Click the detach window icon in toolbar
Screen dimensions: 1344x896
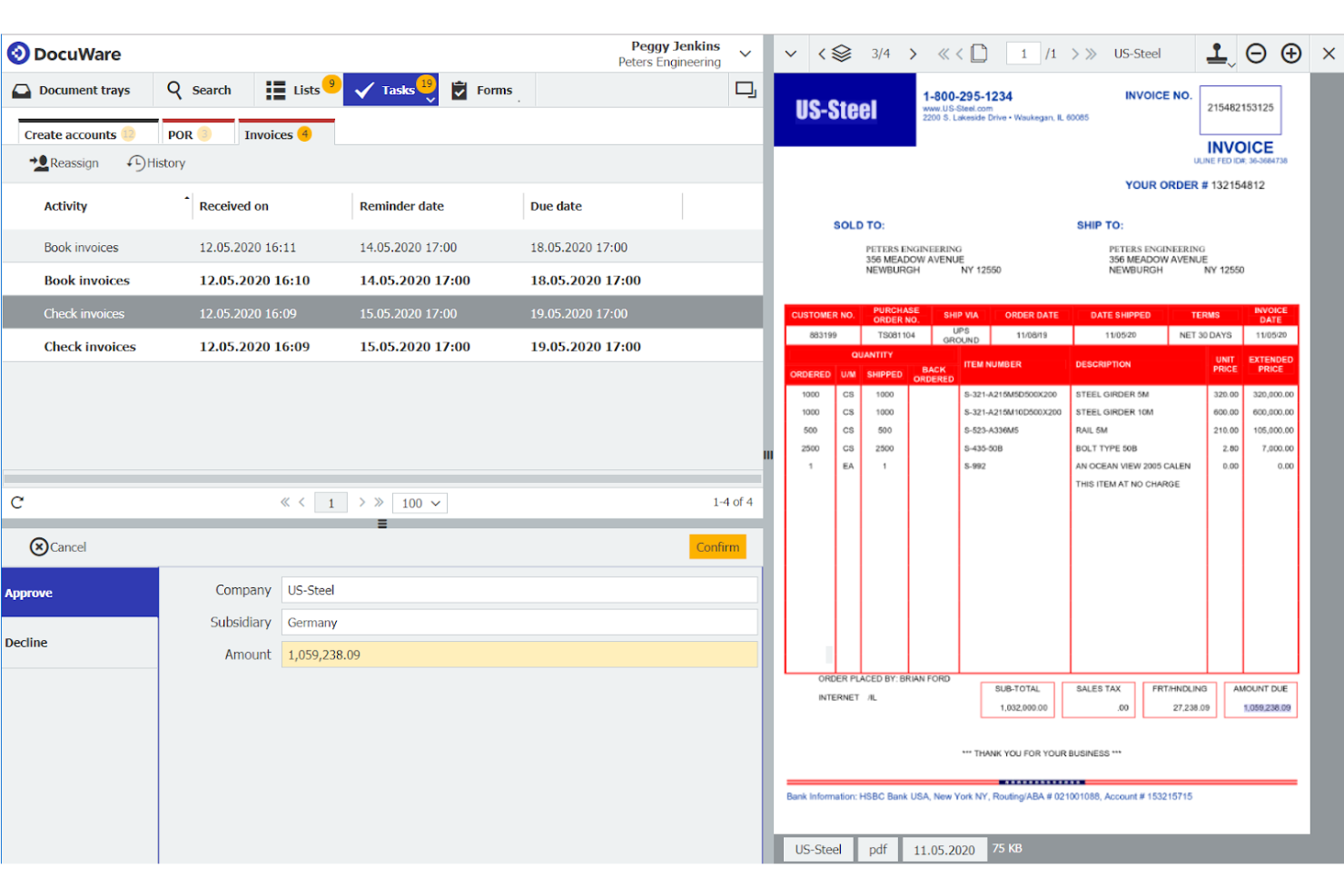pyautogui.click(x=746, y=90)
